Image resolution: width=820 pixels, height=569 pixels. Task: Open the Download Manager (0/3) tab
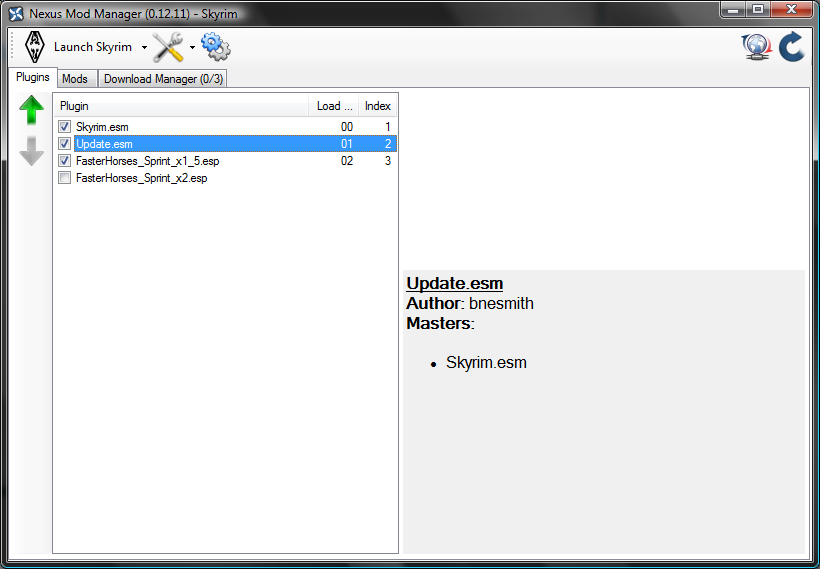(163, 79)
